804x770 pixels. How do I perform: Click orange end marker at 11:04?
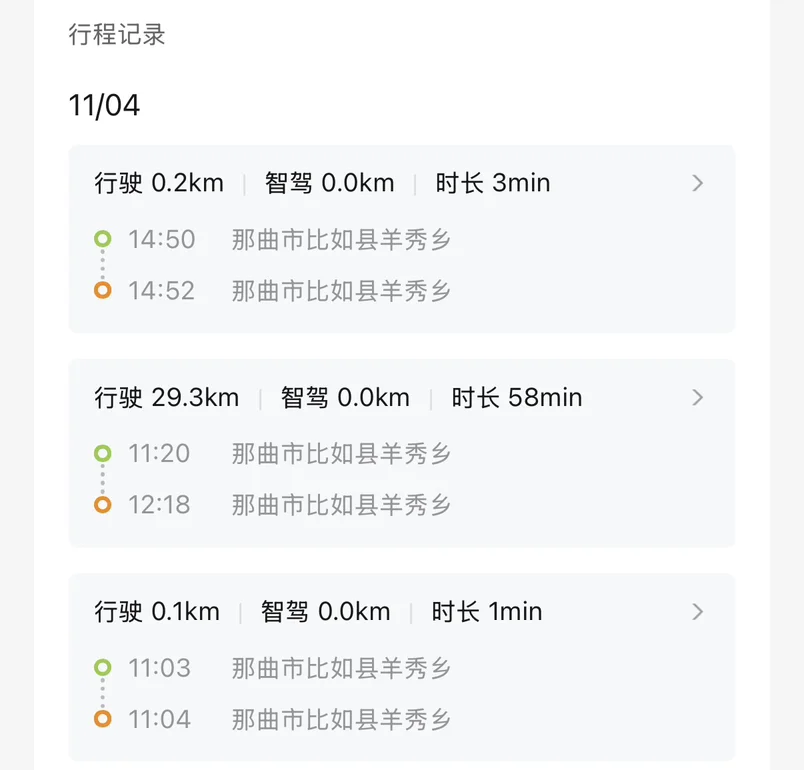click(x=102, y=719)
